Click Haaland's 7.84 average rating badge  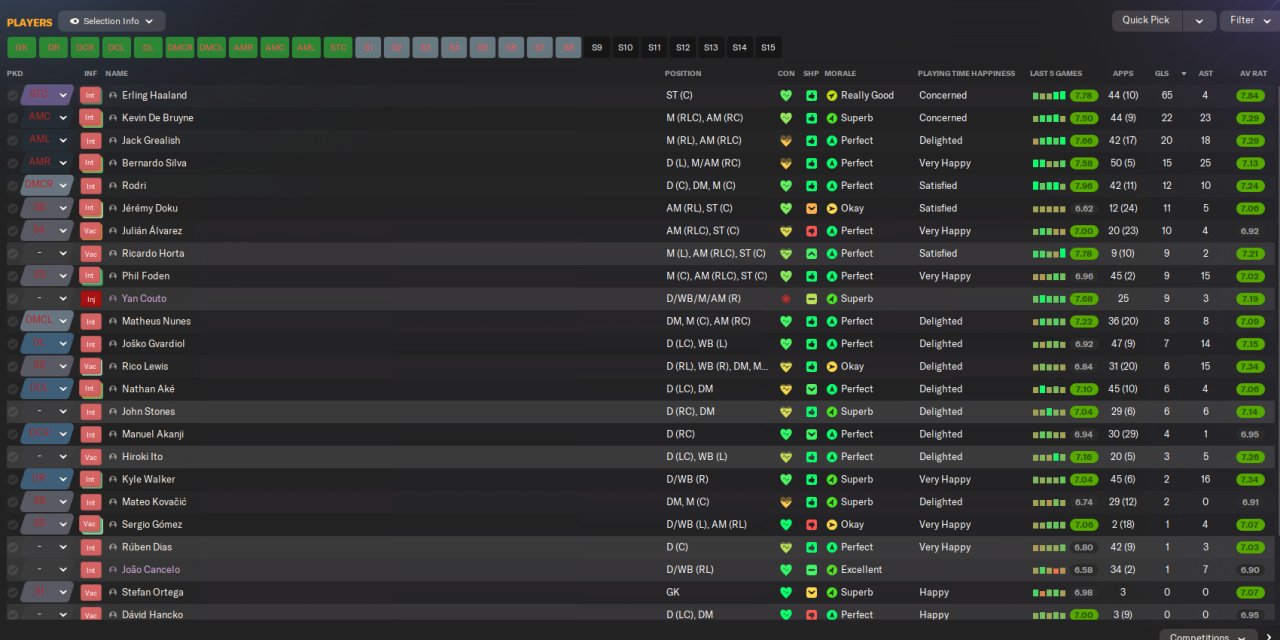coord(1250,96)
